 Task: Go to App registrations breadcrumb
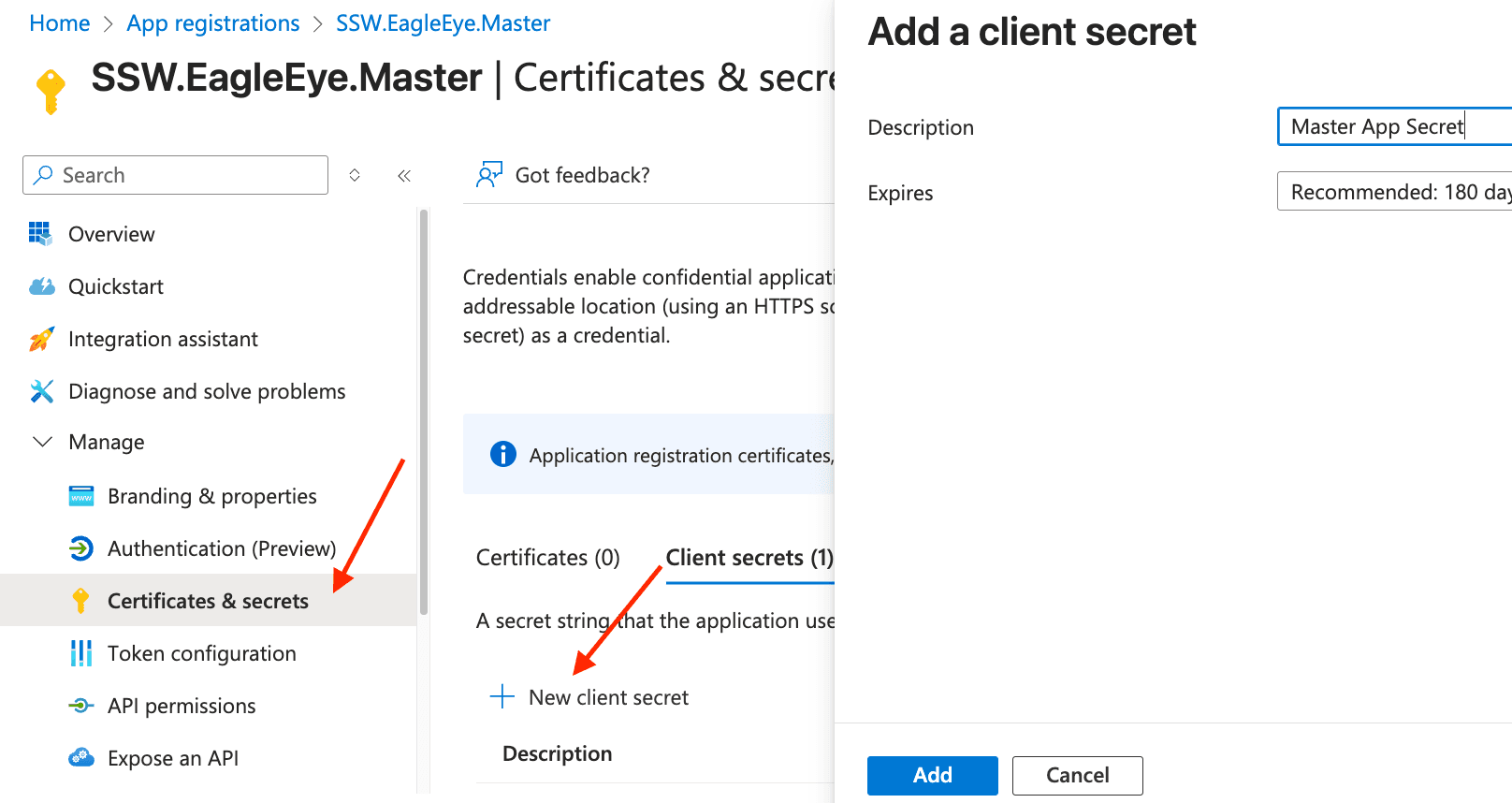213,23
